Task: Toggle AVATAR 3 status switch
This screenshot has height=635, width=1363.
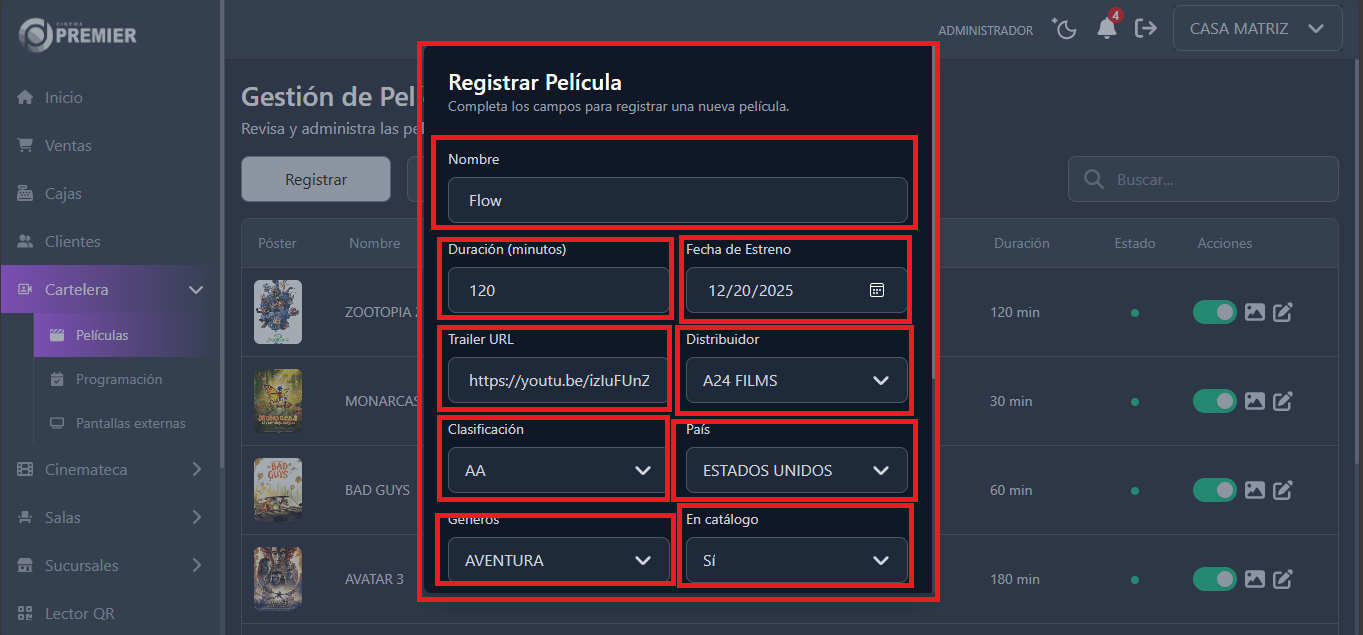Action: [1215, 580]
